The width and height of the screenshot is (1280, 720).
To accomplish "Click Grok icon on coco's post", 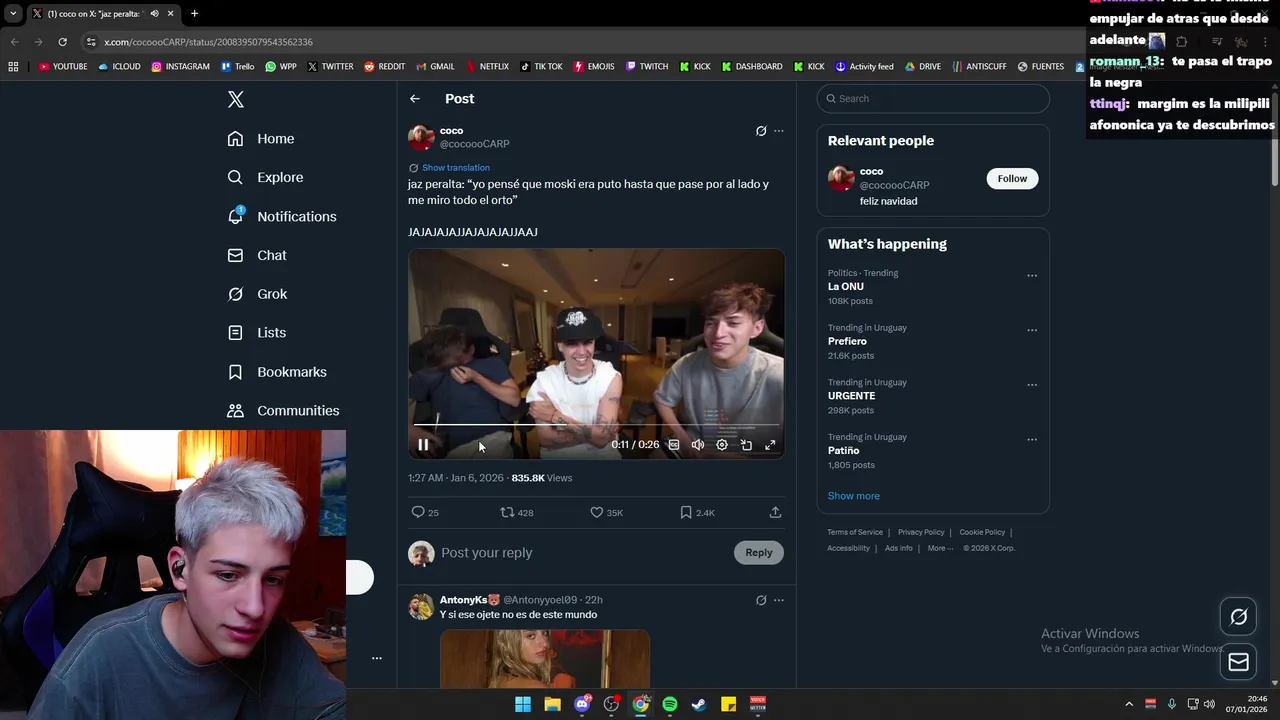I will [x=761, y=131].
